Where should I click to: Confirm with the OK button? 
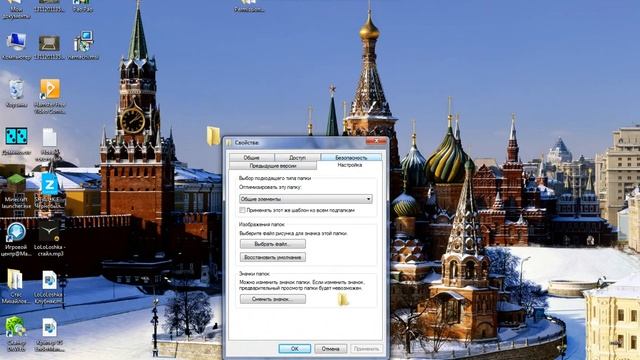click(x=295, y=349)
